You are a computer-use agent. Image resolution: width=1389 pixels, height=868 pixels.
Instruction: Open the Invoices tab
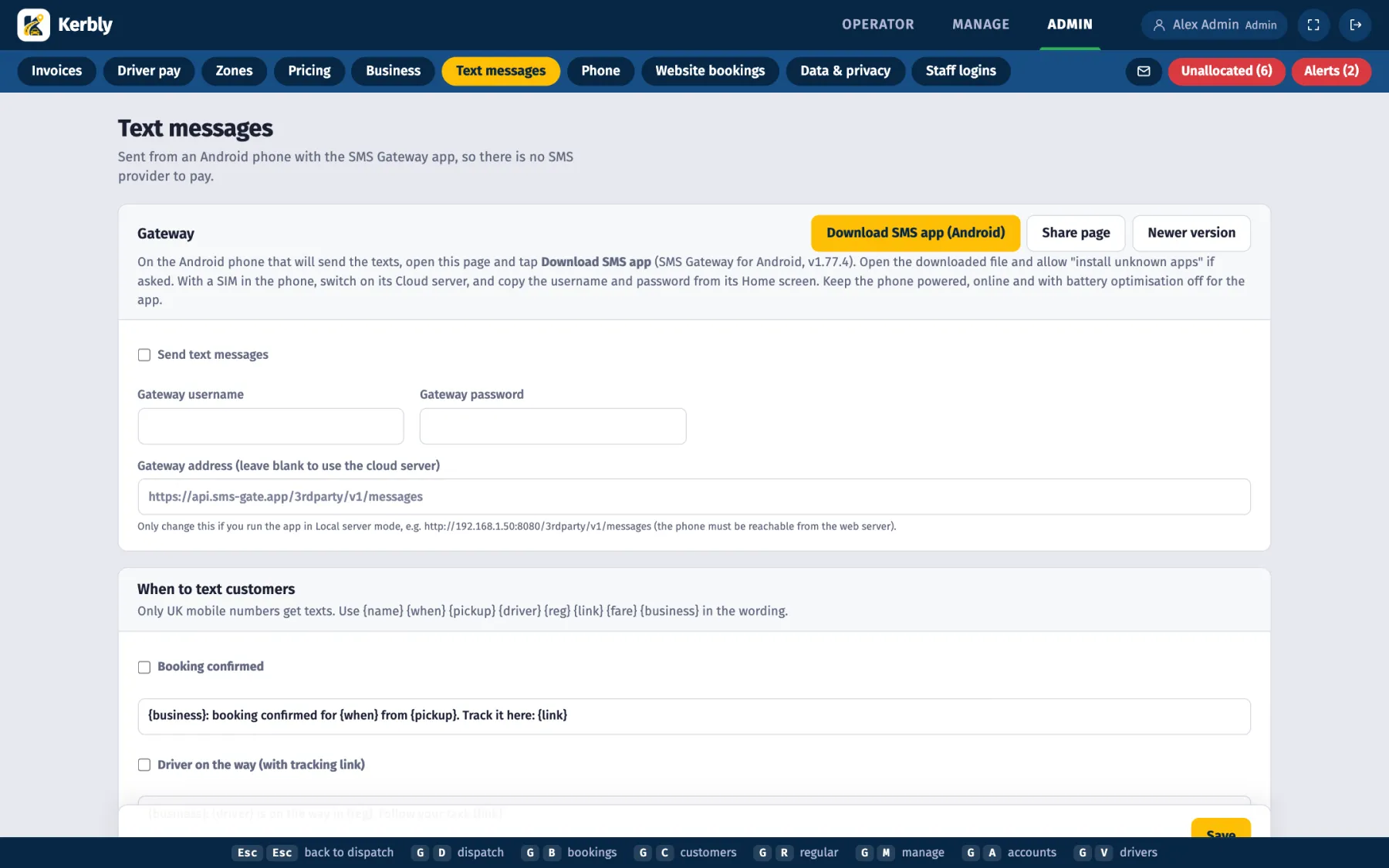[56, 71]
